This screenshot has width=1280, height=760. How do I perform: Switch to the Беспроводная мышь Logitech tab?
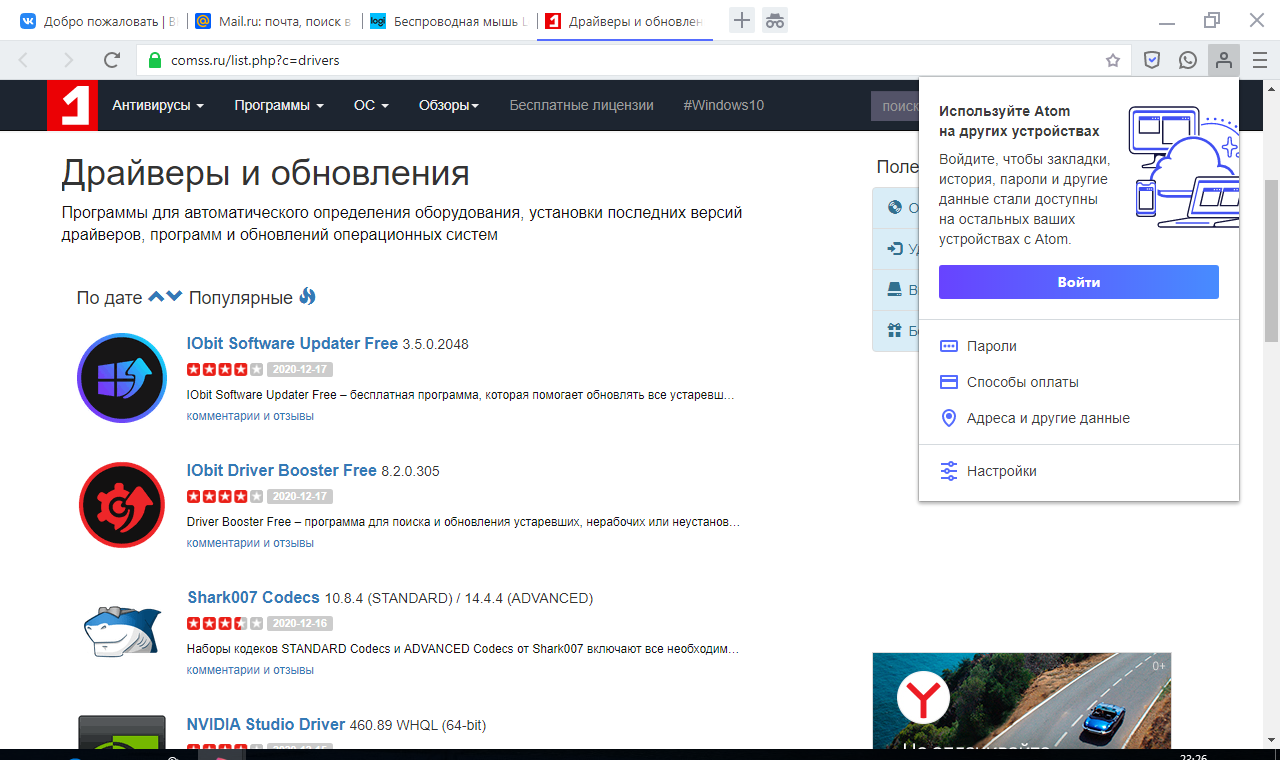click(x=448, y=21)
